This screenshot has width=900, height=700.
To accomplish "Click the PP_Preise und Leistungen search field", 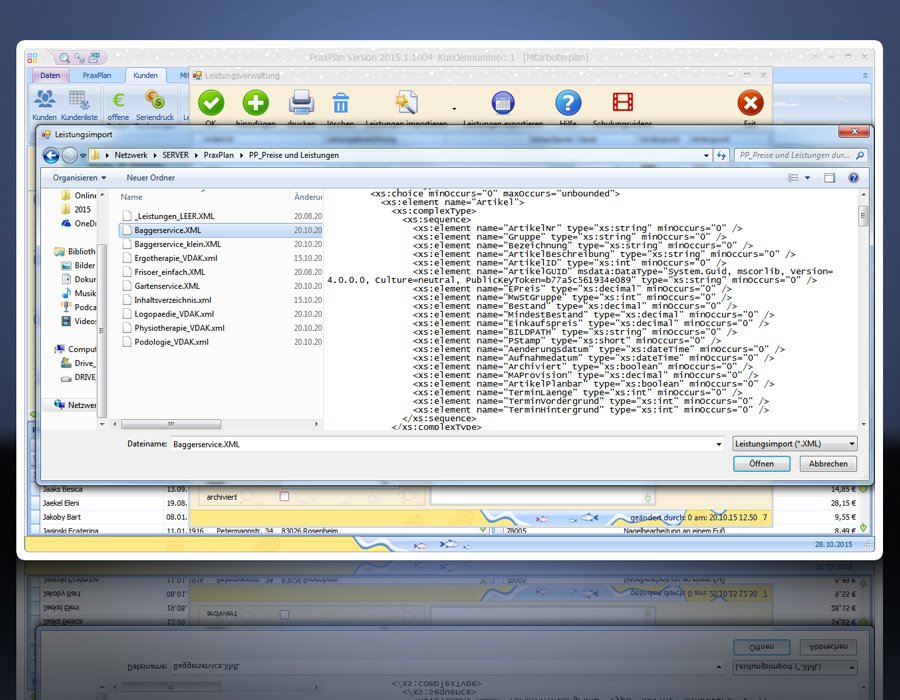I will [794, 155].
